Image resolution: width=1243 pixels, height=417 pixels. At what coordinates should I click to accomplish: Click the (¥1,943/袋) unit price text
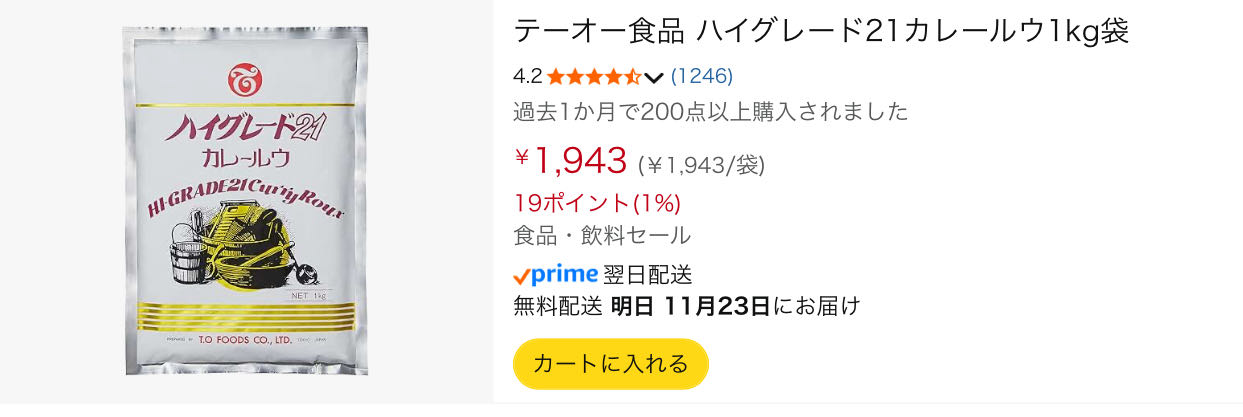coord(702,164)
